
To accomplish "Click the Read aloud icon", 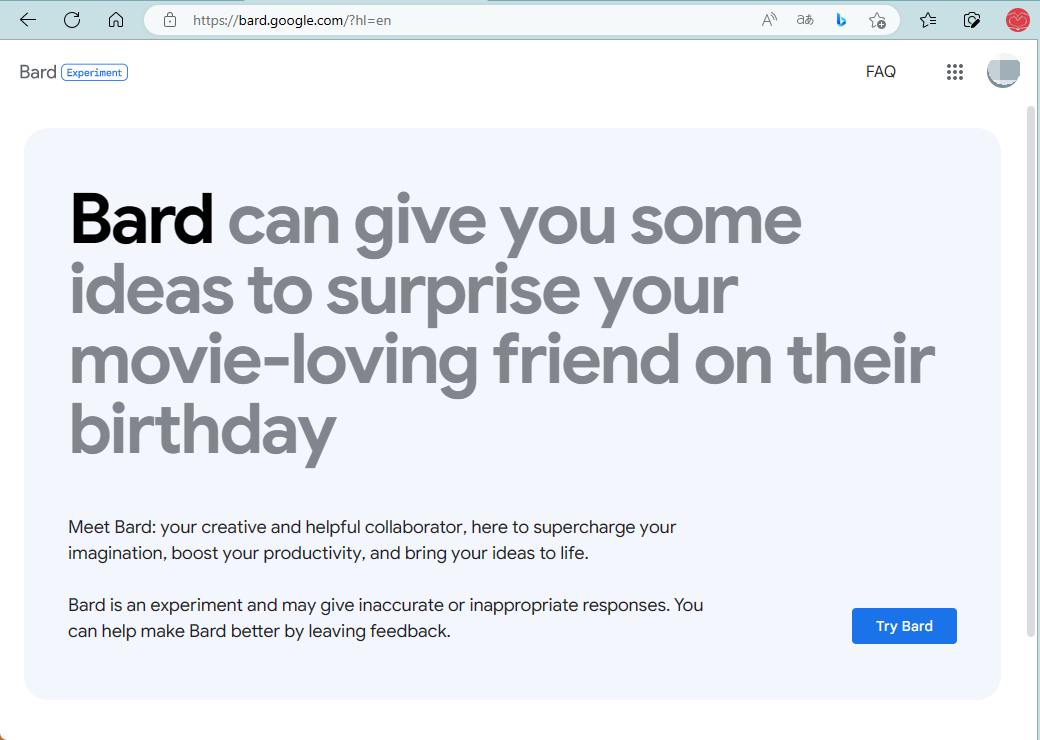I will click(x=768, y=20).
